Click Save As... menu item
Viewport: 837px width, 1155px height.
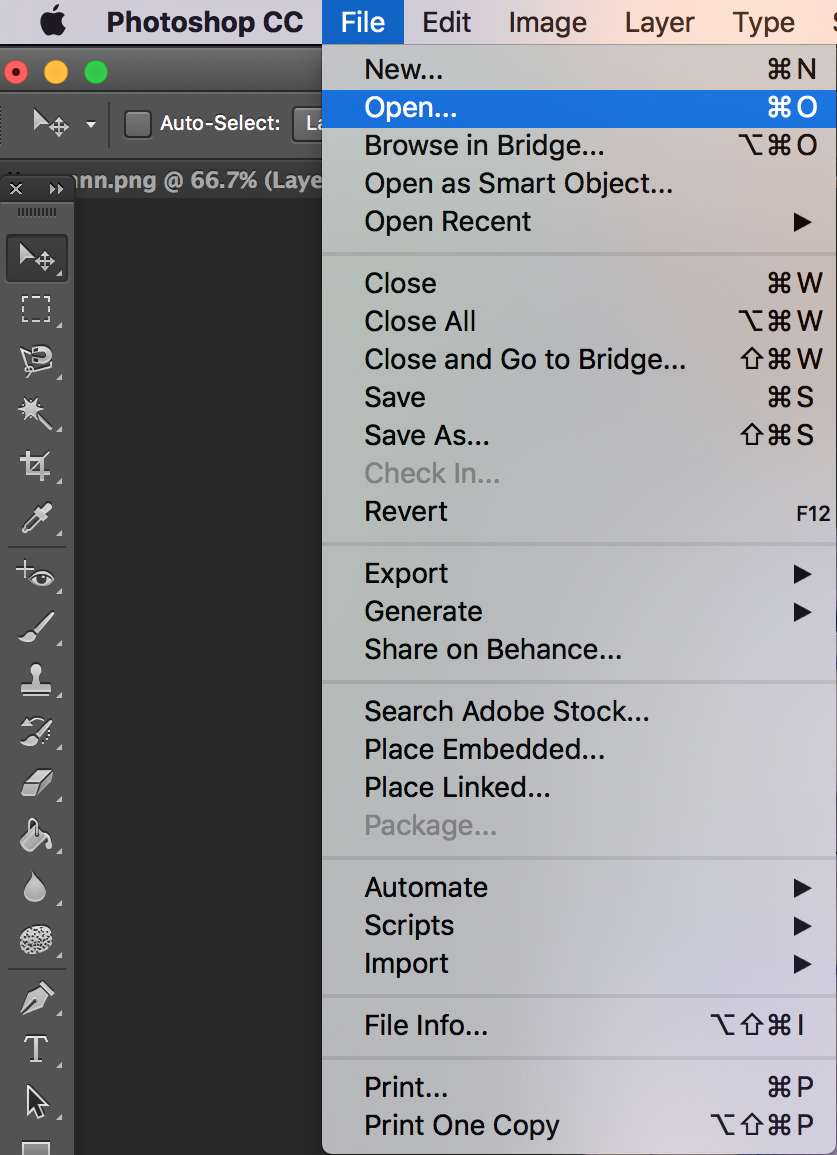coord(427,436)
